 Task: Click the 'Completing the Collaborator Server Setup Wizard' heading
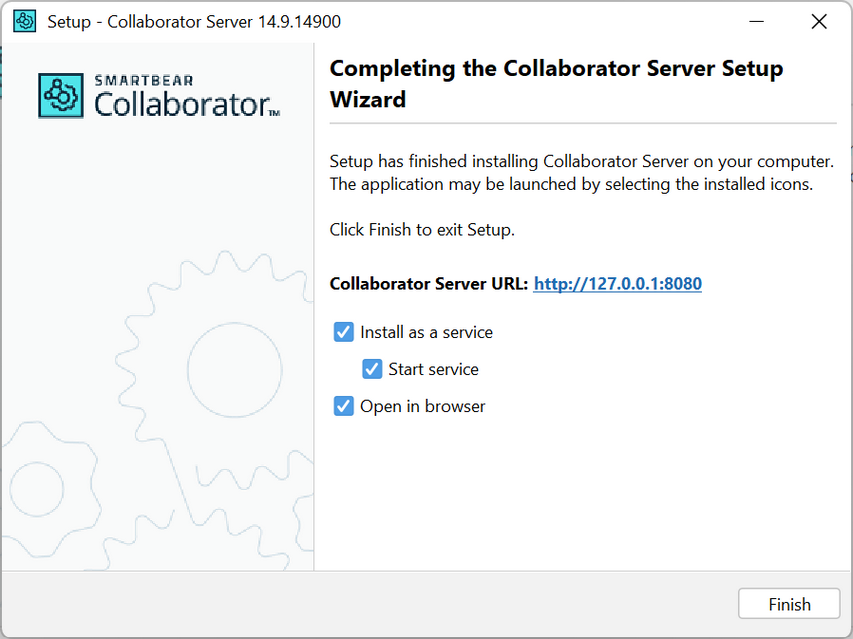(557, 84)
